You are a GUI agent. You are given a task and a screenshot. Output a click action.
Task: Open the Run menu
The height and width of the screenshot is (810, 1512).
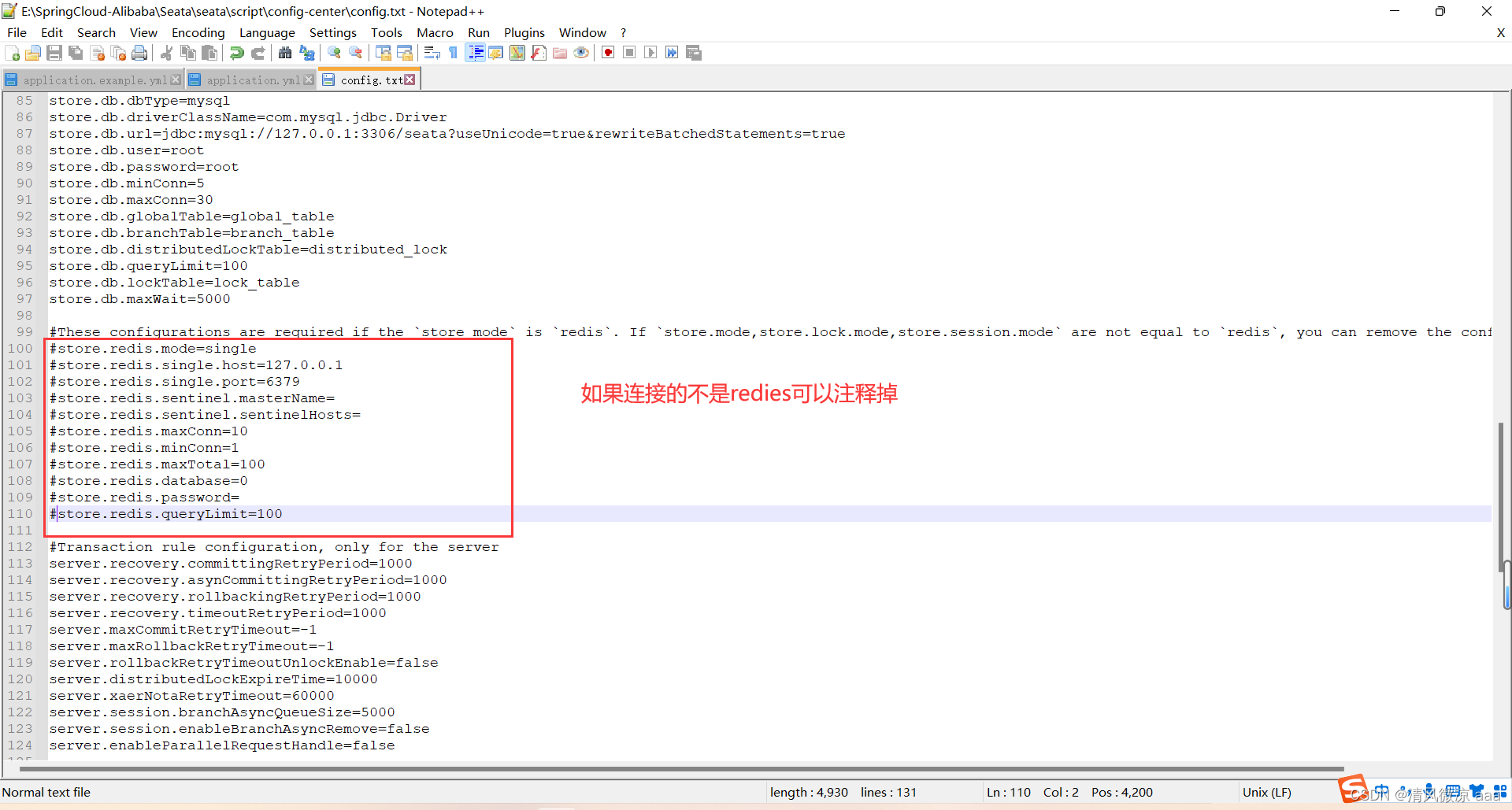479,32
